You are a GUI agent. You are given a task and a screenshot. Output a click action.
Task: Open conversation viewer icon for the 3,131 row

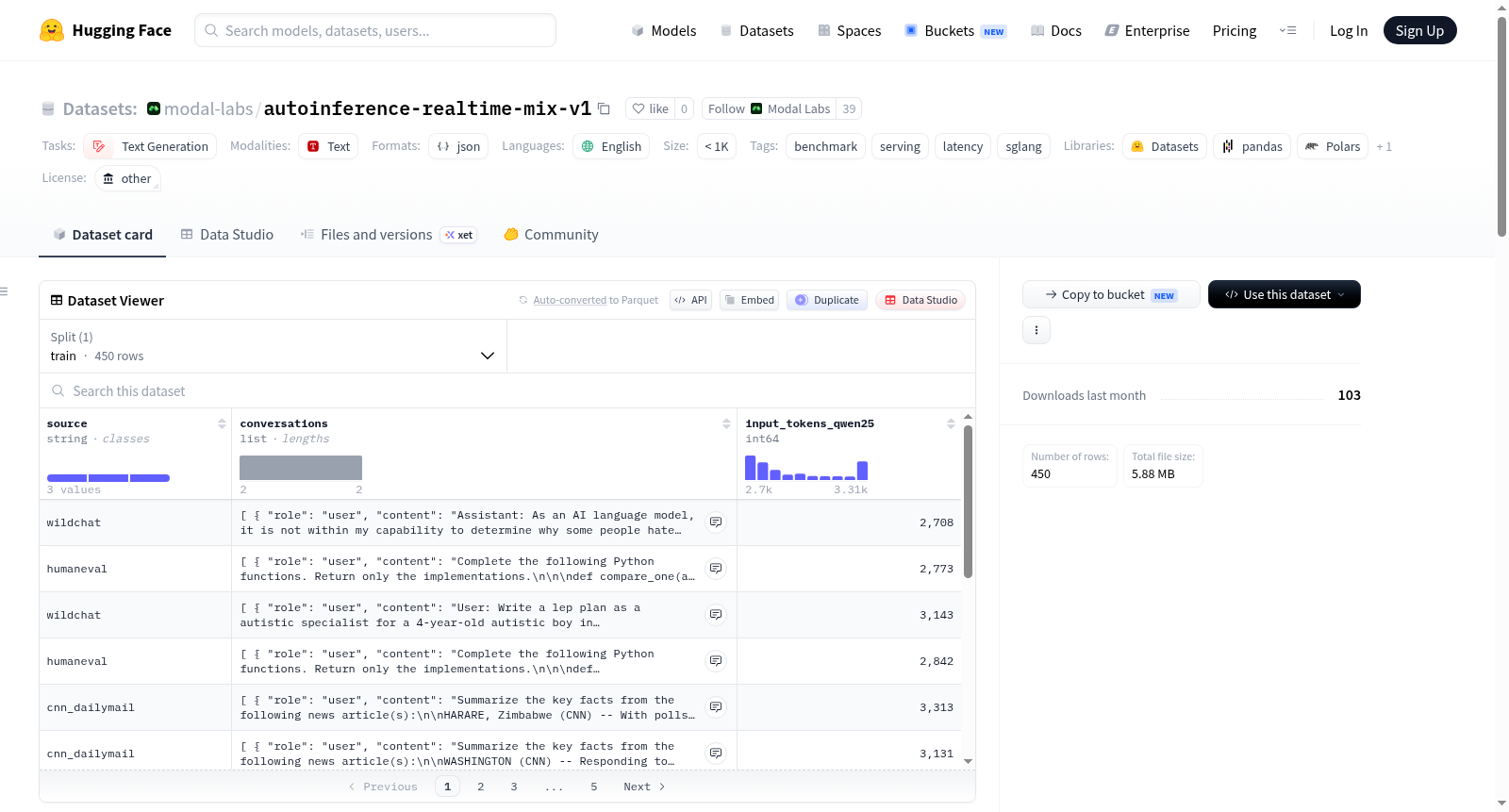(x=716, y=754)
